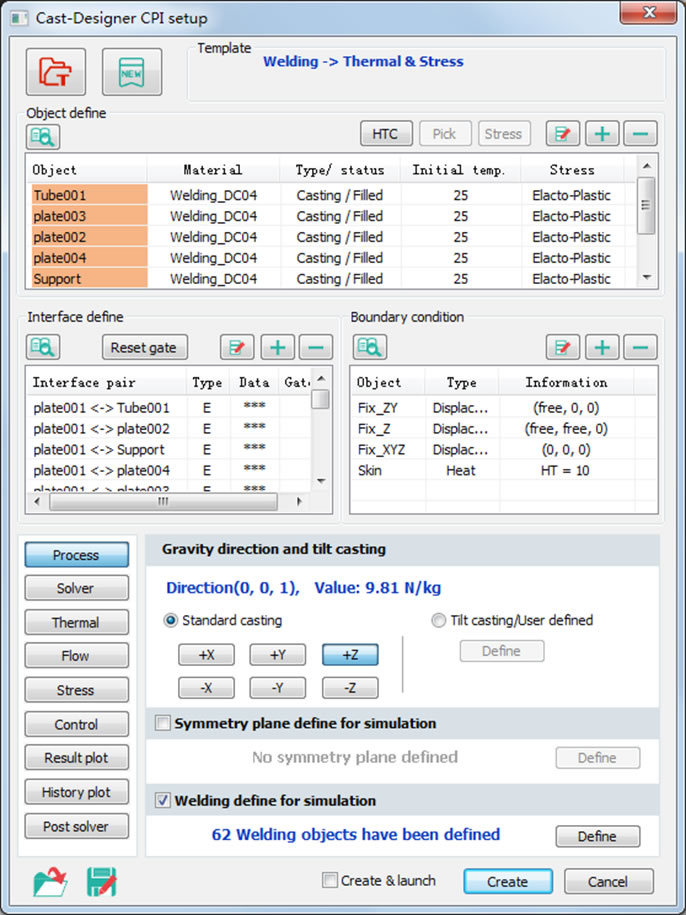This screenshot has width=686, height=915.
Task: Enable Symmetry plane define checkbox
Action: [x=163, y=724]
